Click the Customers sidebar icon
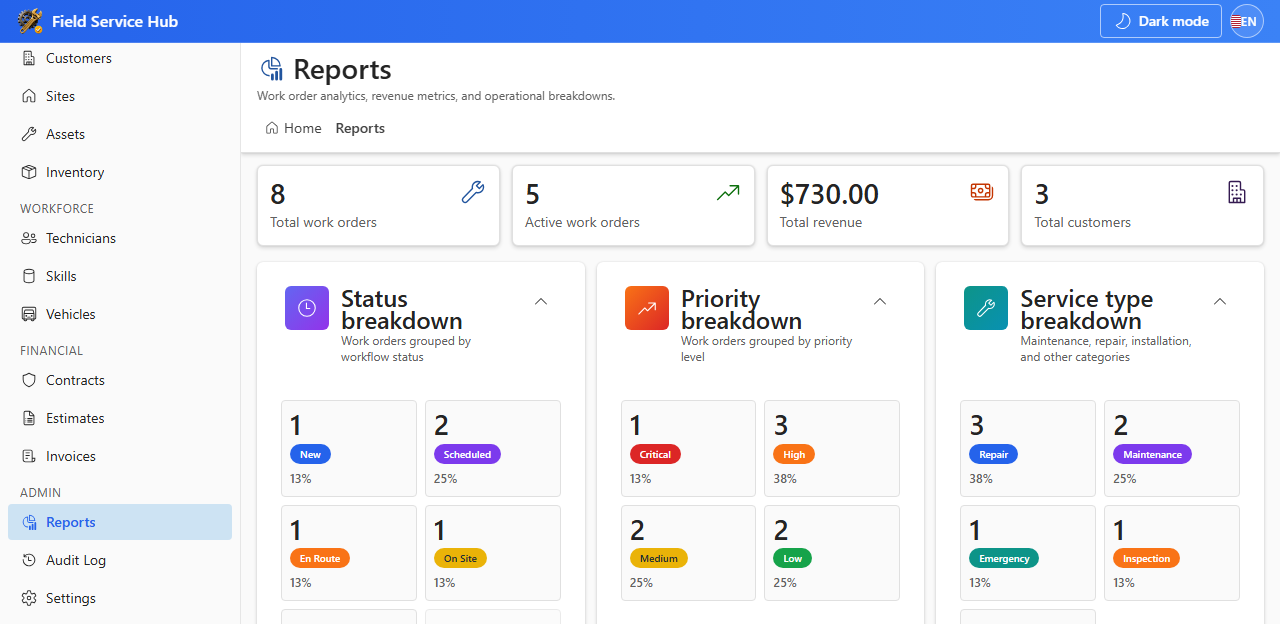1280x624 pixels. coord(29,58)
